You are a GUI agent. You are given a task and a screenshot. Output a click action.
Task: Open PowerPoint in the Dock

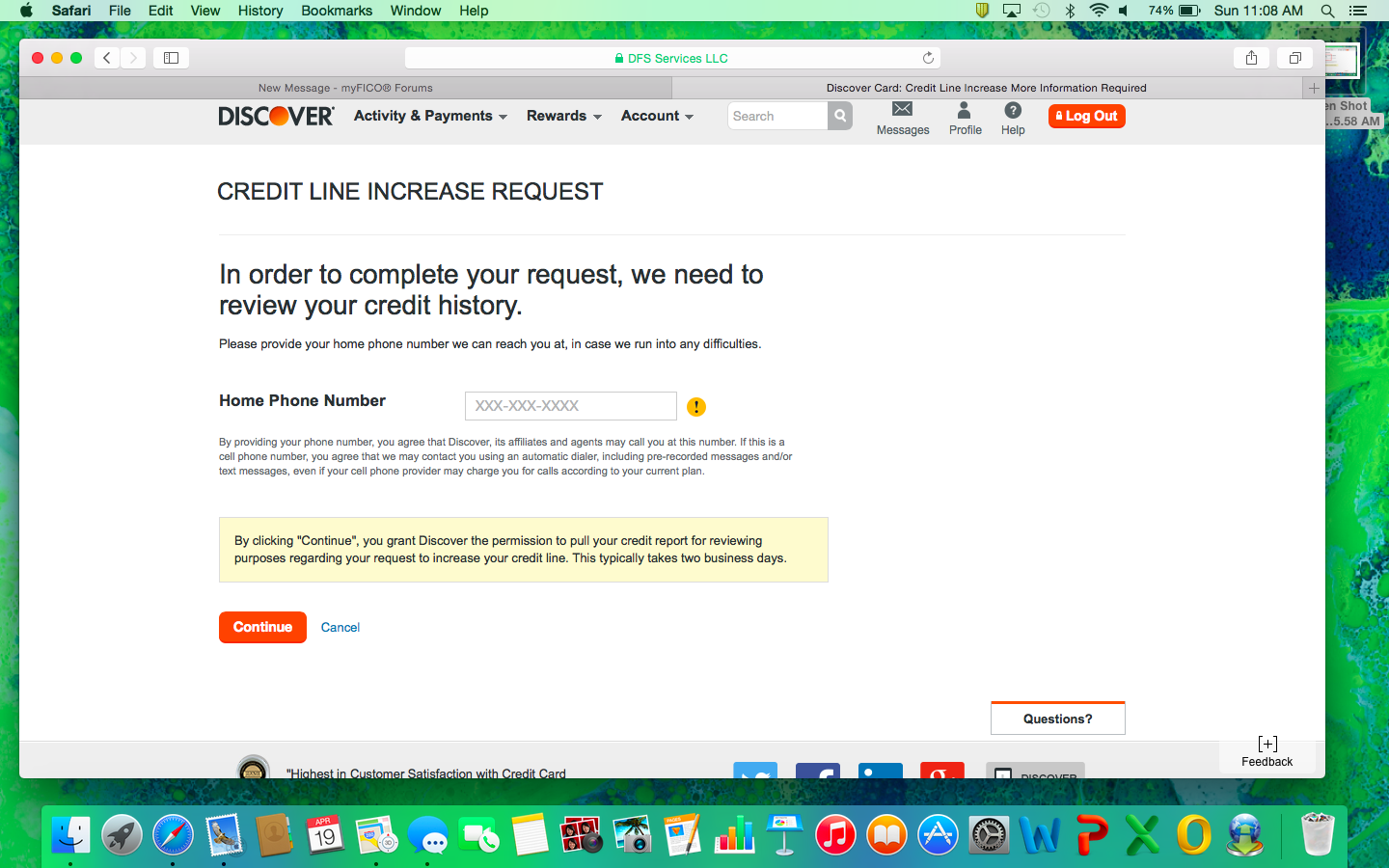click(x=1091, y=834)
